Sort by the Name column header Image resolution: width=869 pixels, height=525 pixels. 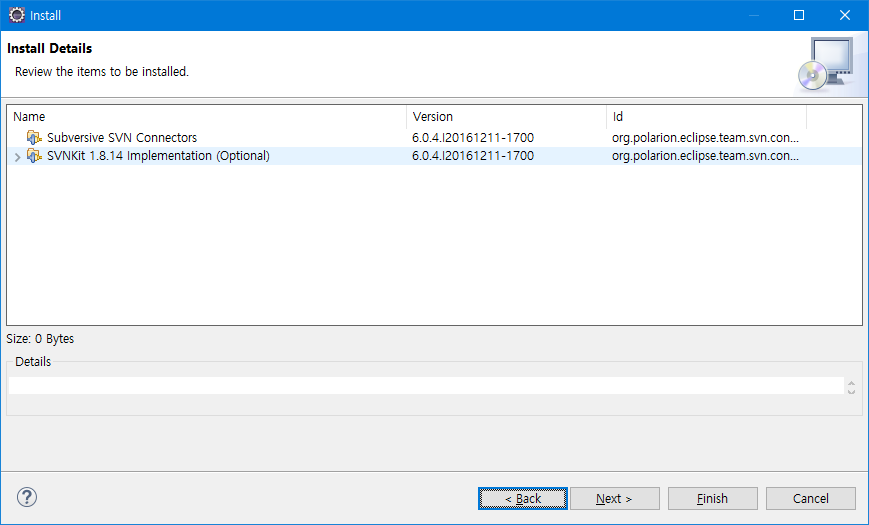[207, 116]
